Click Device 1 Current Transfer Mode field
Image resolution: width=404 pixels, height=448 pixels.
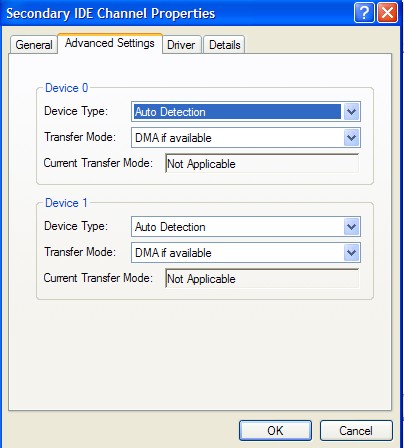coord(262,278)
